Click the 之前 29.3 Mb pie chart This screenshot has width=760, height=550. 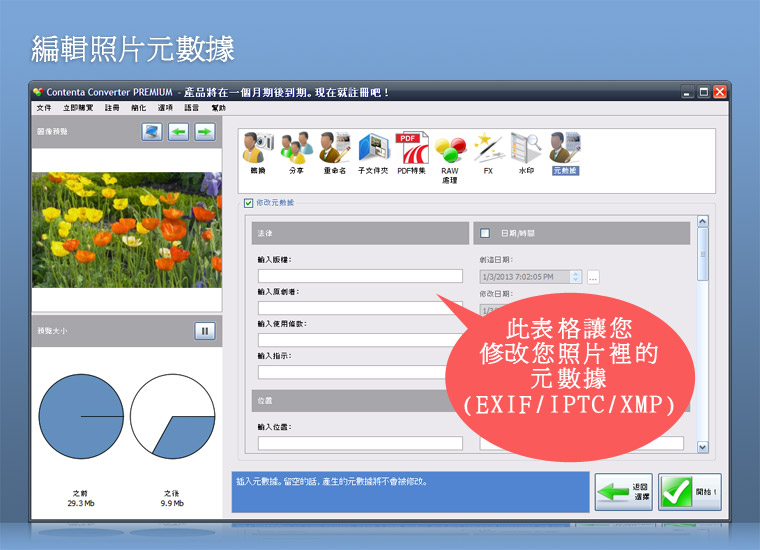pos(81,416)
